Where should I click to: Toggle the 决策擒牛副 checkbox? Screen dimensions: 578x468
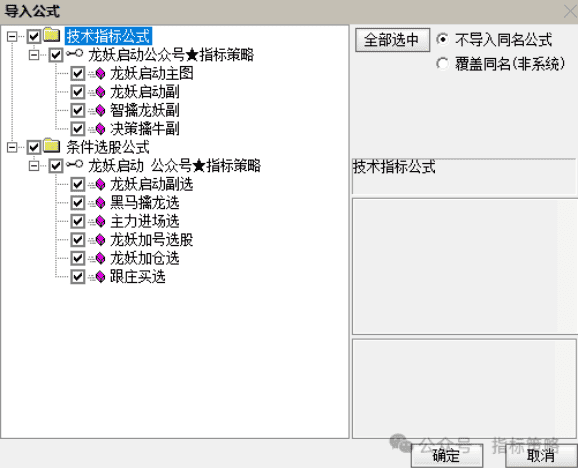[x=78, y=129]
